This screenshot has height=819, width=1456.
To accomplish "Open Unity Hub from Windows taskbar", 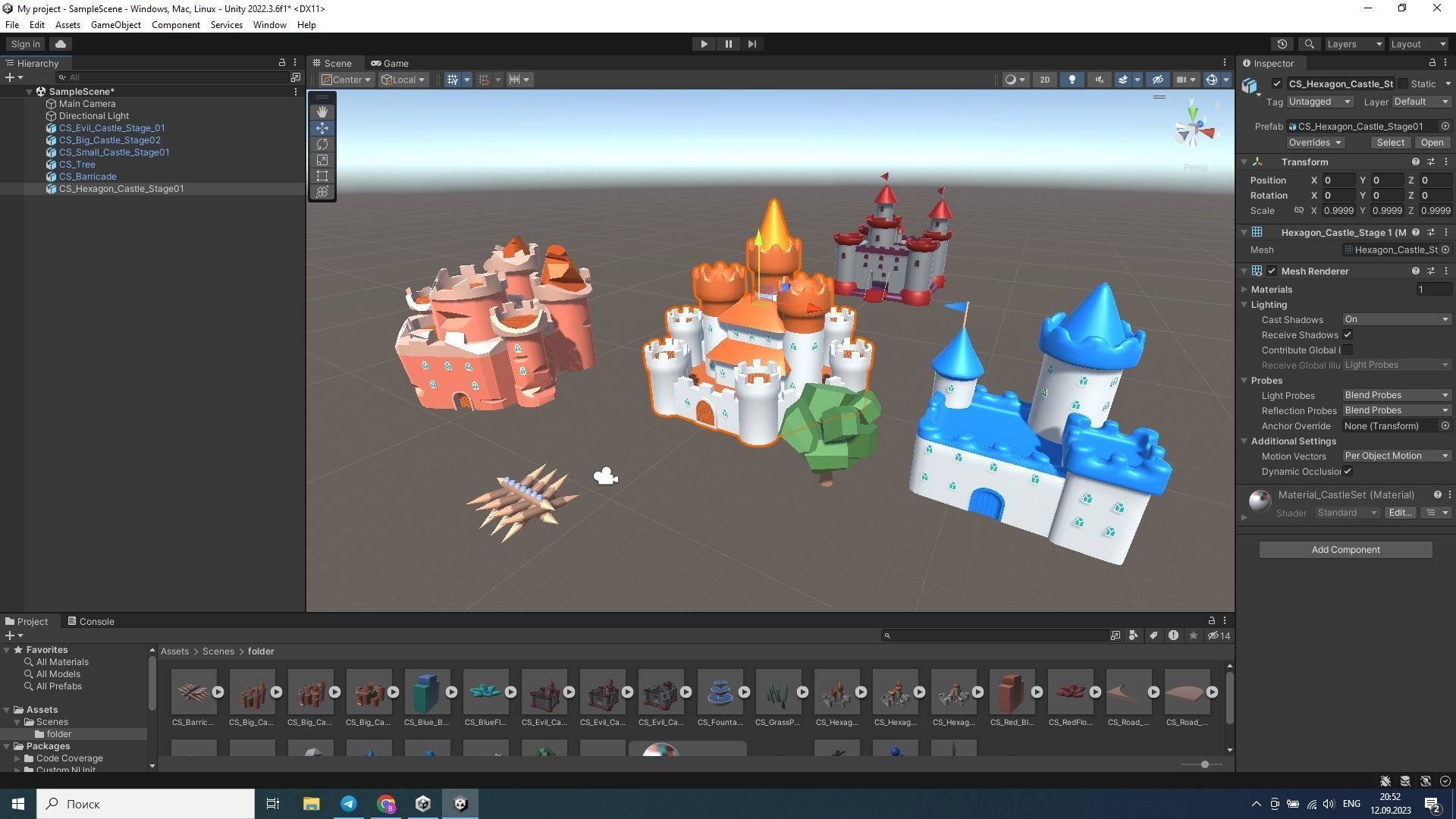I will point(423,804).
